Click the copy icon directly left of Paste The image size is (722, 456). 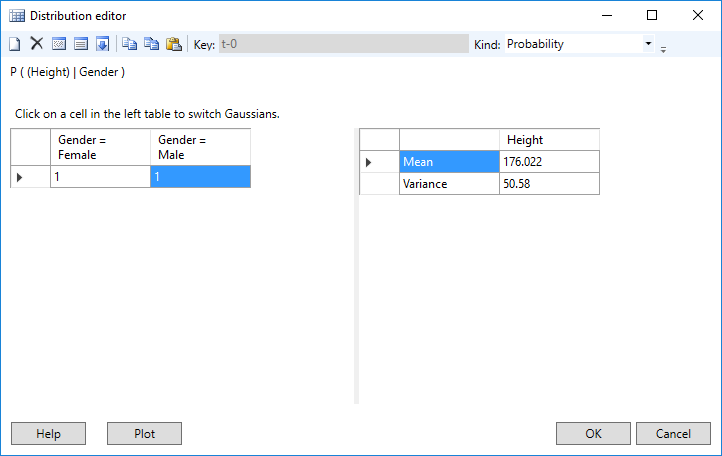[151, 44]
